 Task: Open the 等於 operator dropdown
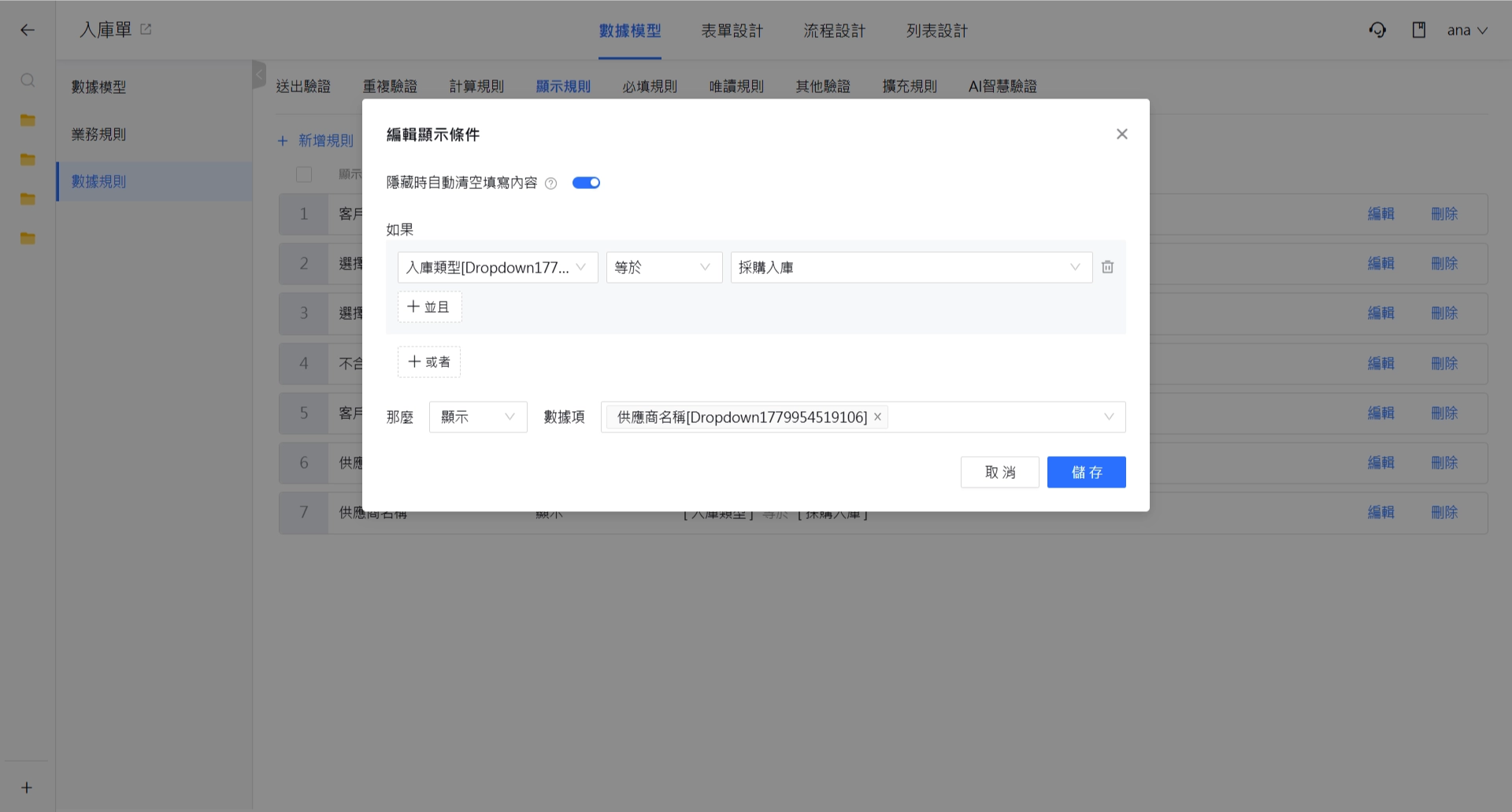pos(664,267)
